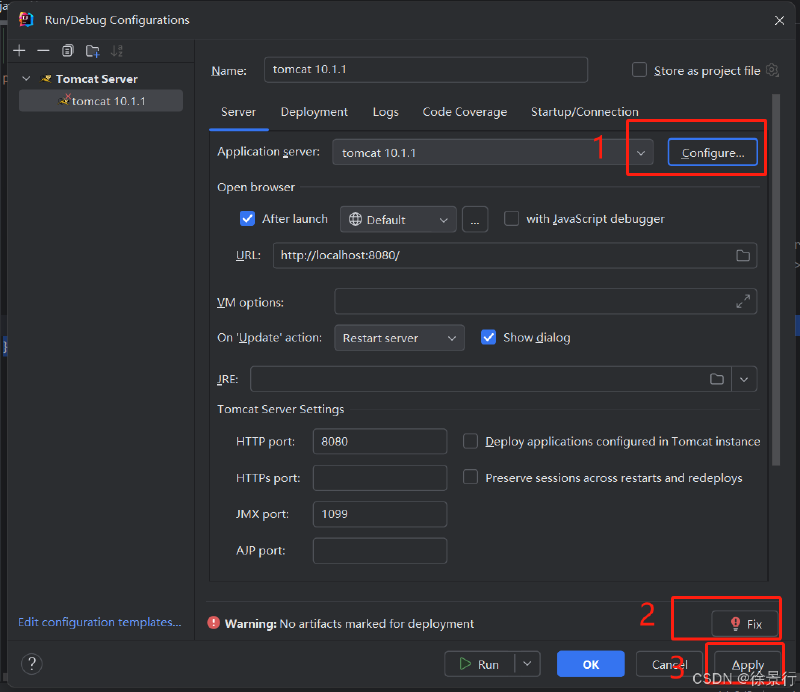Browse for a JRE with folder icon
The width and height of the screenshot is (800, 692).
717,379
